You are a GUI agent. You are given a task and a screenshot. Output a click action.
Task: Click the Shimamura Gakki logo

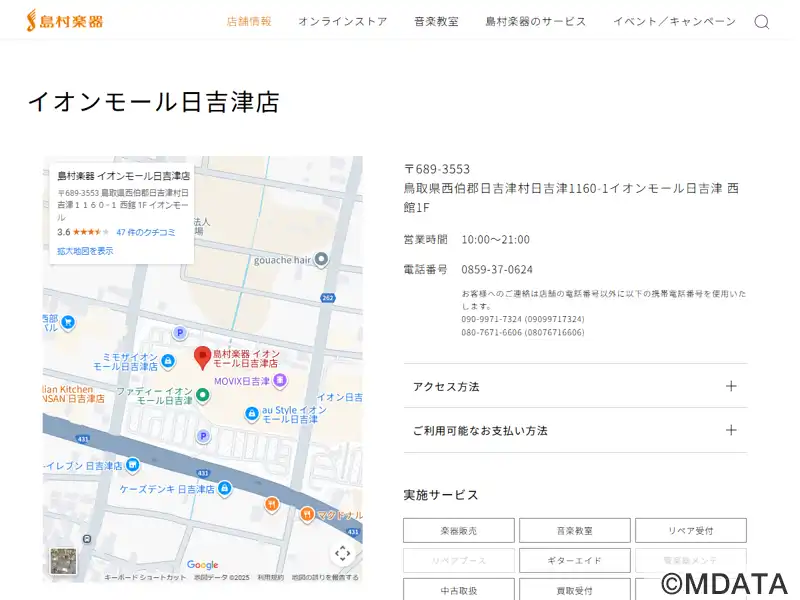coord(65,21)
